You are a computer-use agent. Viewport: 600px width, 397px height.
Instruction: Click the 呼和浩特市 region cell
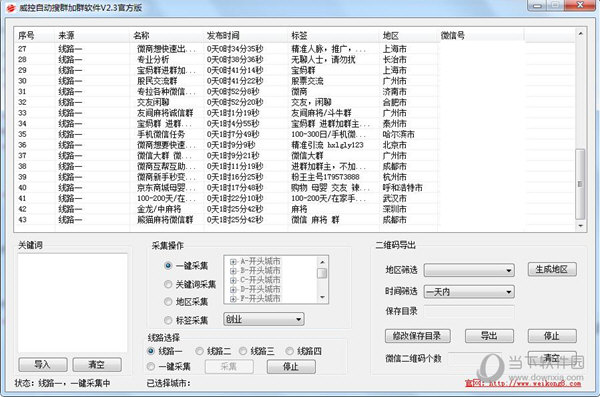click(403, 188)
